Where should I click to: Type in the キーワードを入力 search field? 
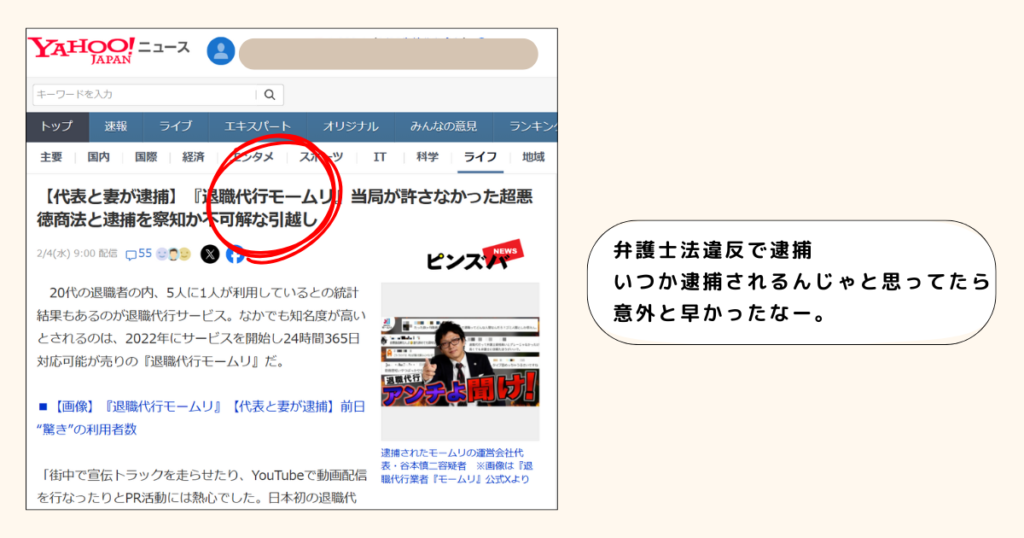(144, 95)
